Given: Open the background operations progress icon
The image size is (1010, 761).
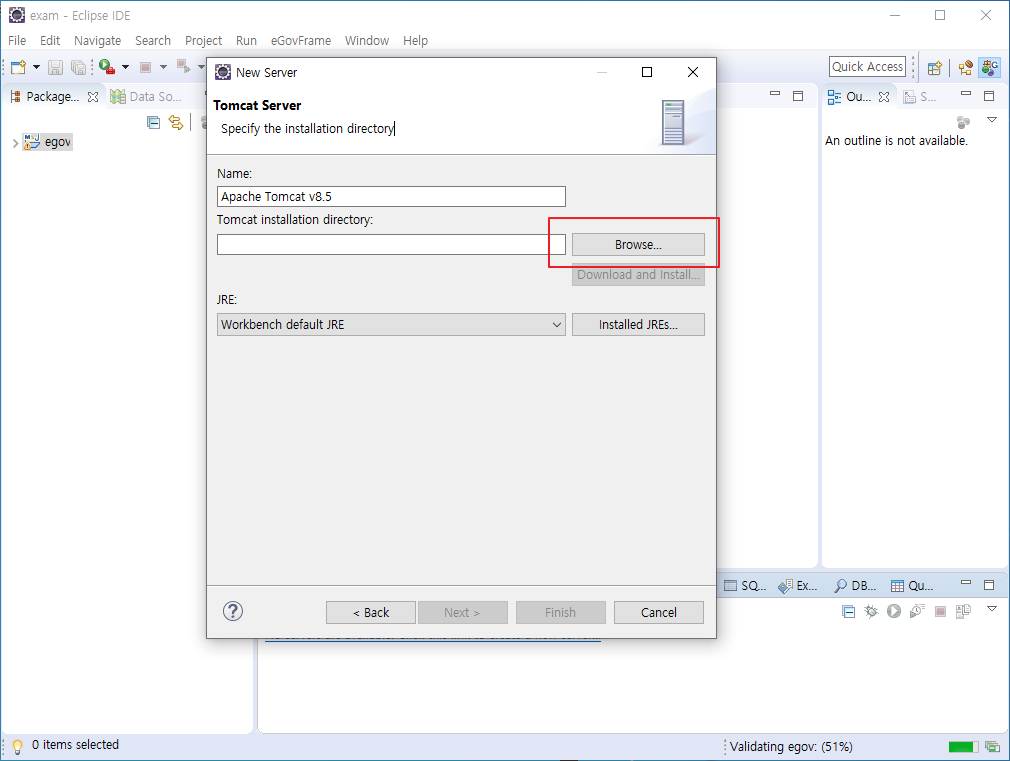Looking at the screenshot, I should (x=993, y=747).
